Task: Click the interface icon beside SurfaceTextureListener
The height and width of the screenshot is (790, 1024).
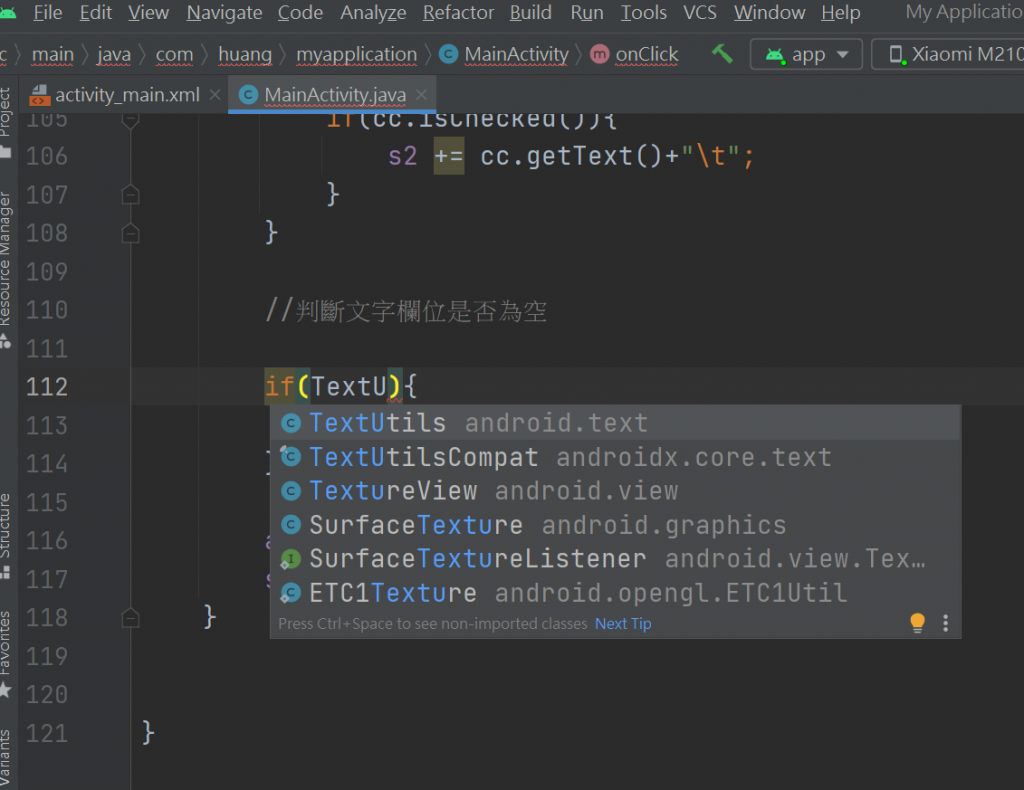Action: tap(291, 559)
